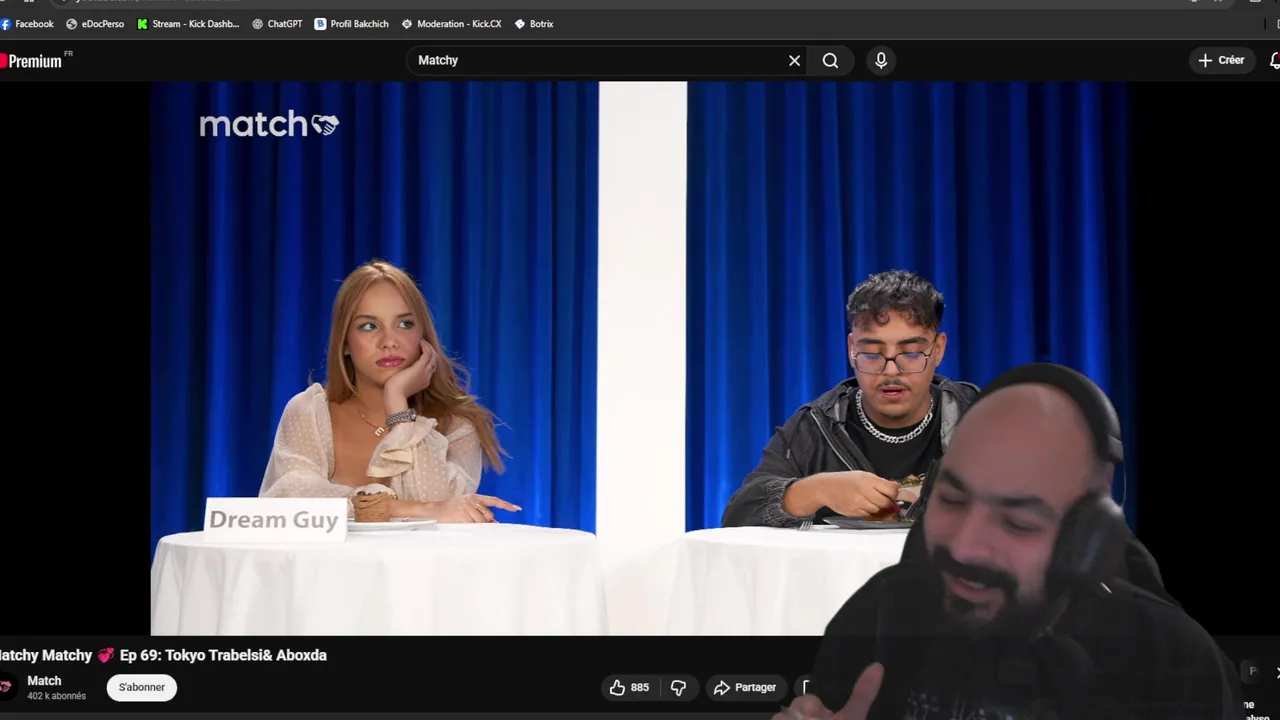Open the Stream - Kick Dashboard bookmark
Screen dimensions: 1280x720
click(188, 24)
